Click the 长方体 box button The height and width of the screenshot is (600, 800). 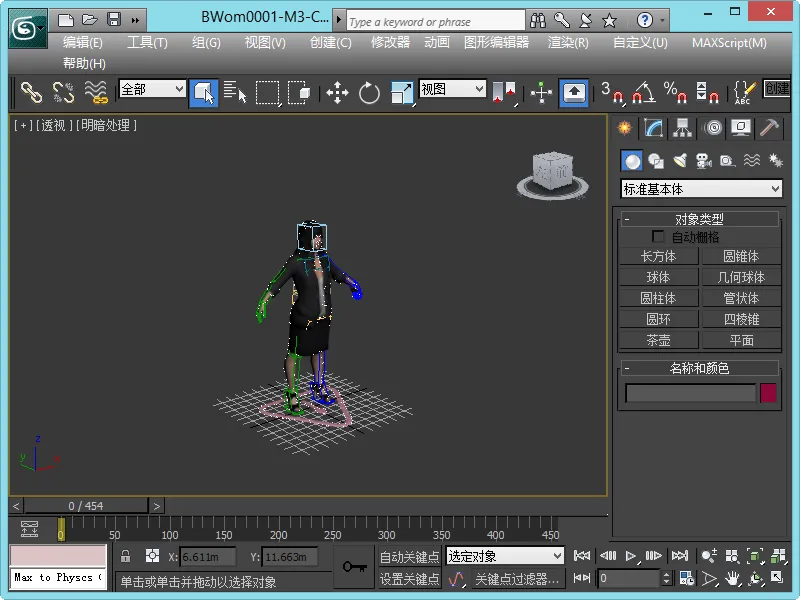click(657, 256)
